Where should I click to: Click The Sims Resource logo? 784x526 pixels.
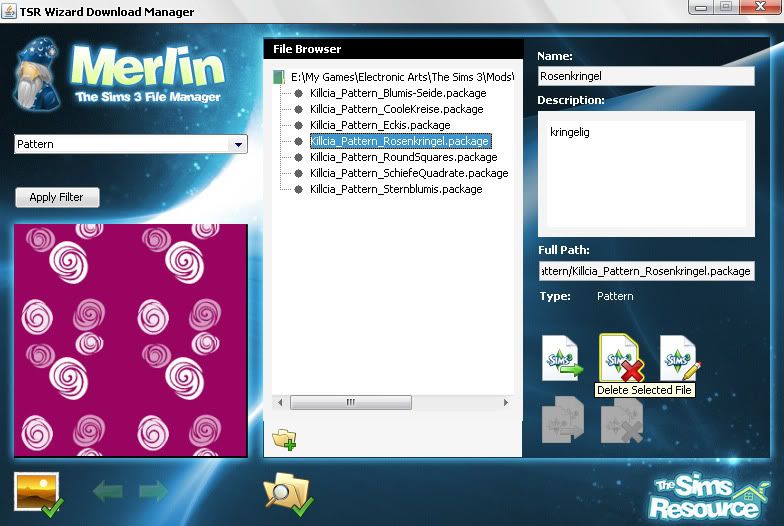point(710,496)
